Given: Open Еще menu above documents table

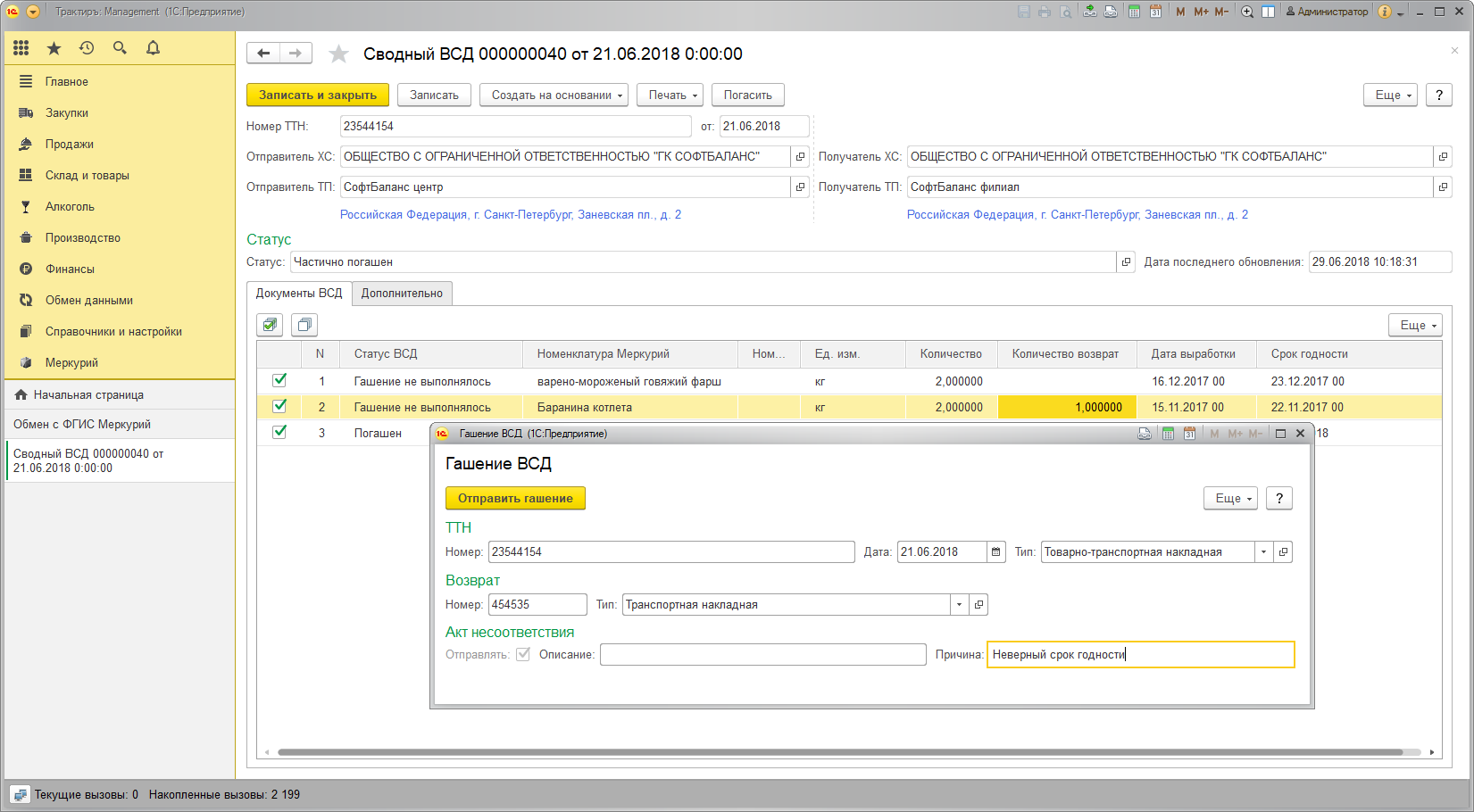Looking at the screenshot, I should 1415,325.
